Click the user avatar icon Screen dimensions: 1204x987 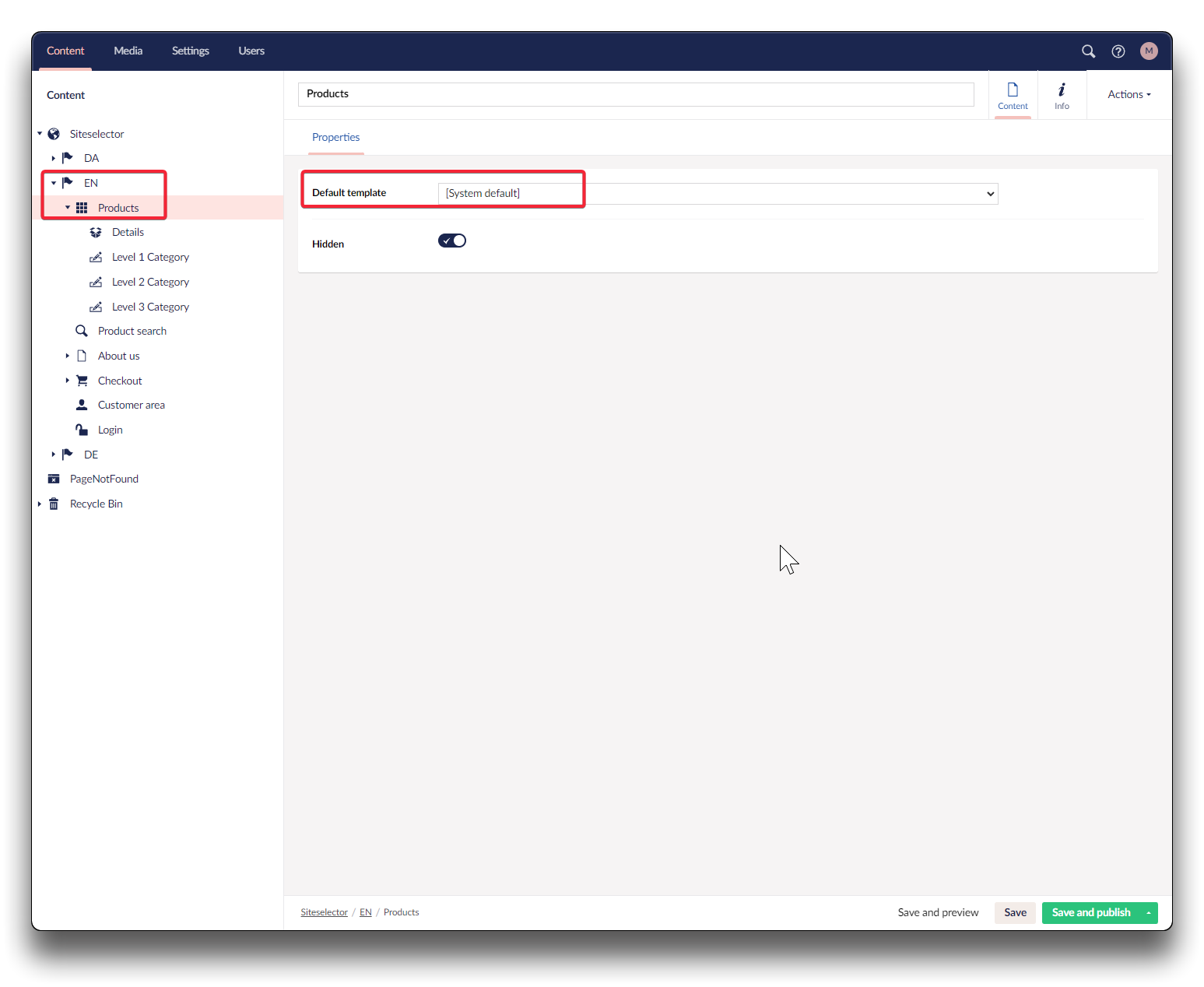coord(1148,51)
